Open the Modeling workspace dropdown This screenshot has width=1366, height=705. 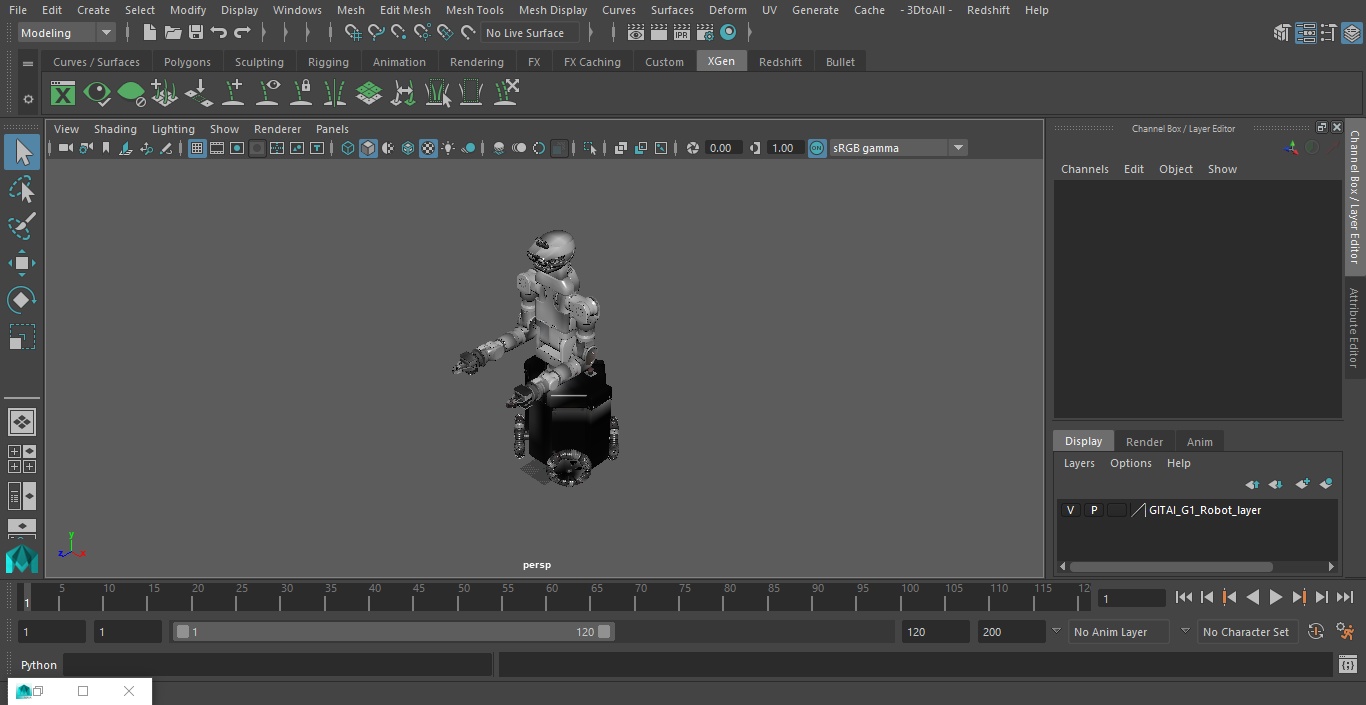click(x=67, y=33)
